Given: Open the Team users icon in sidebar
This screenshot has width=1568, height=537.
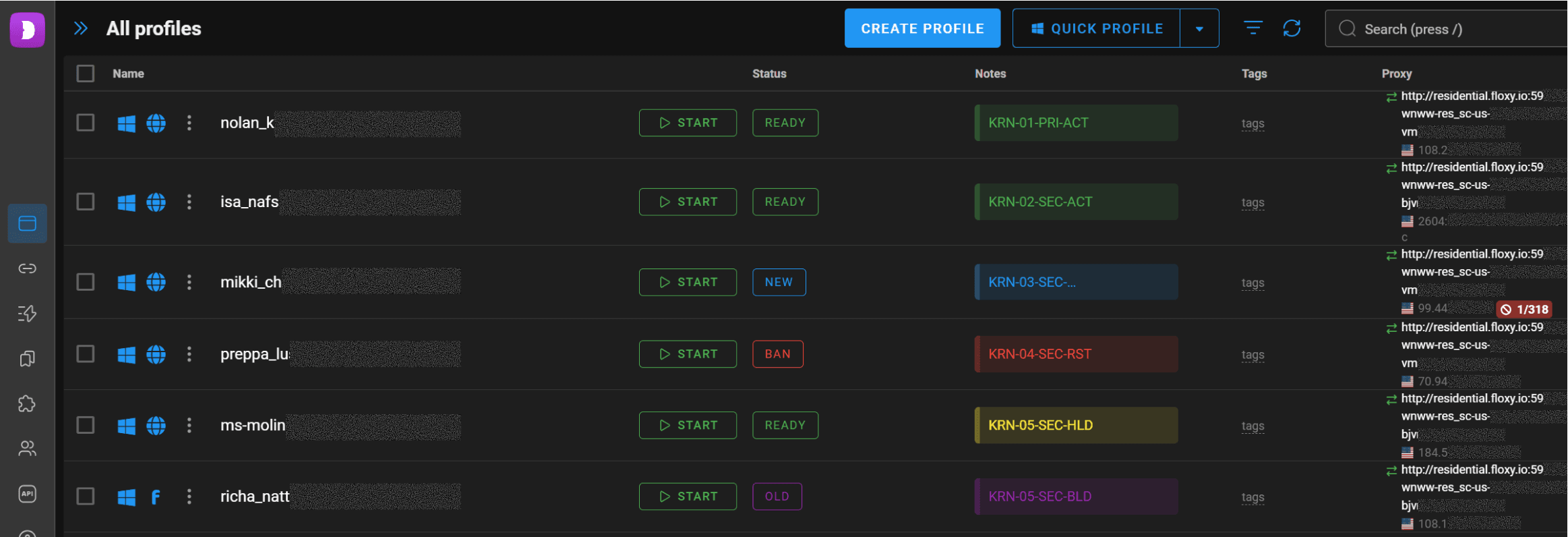Looking at the screenshot, I should [x=27, y=449].
